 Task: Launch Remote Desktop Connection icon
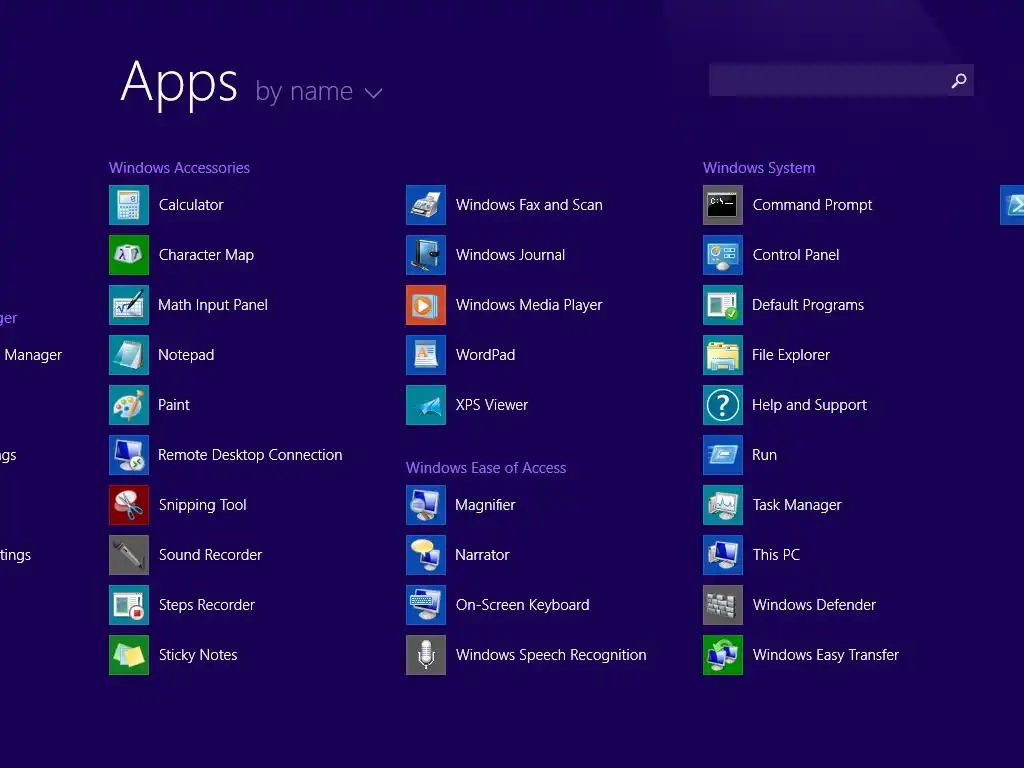[x=129, y=455]
